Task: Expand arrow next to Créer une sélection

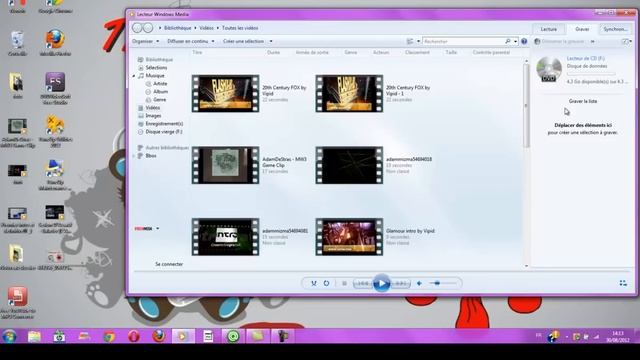Action: (x=271, y=41)
